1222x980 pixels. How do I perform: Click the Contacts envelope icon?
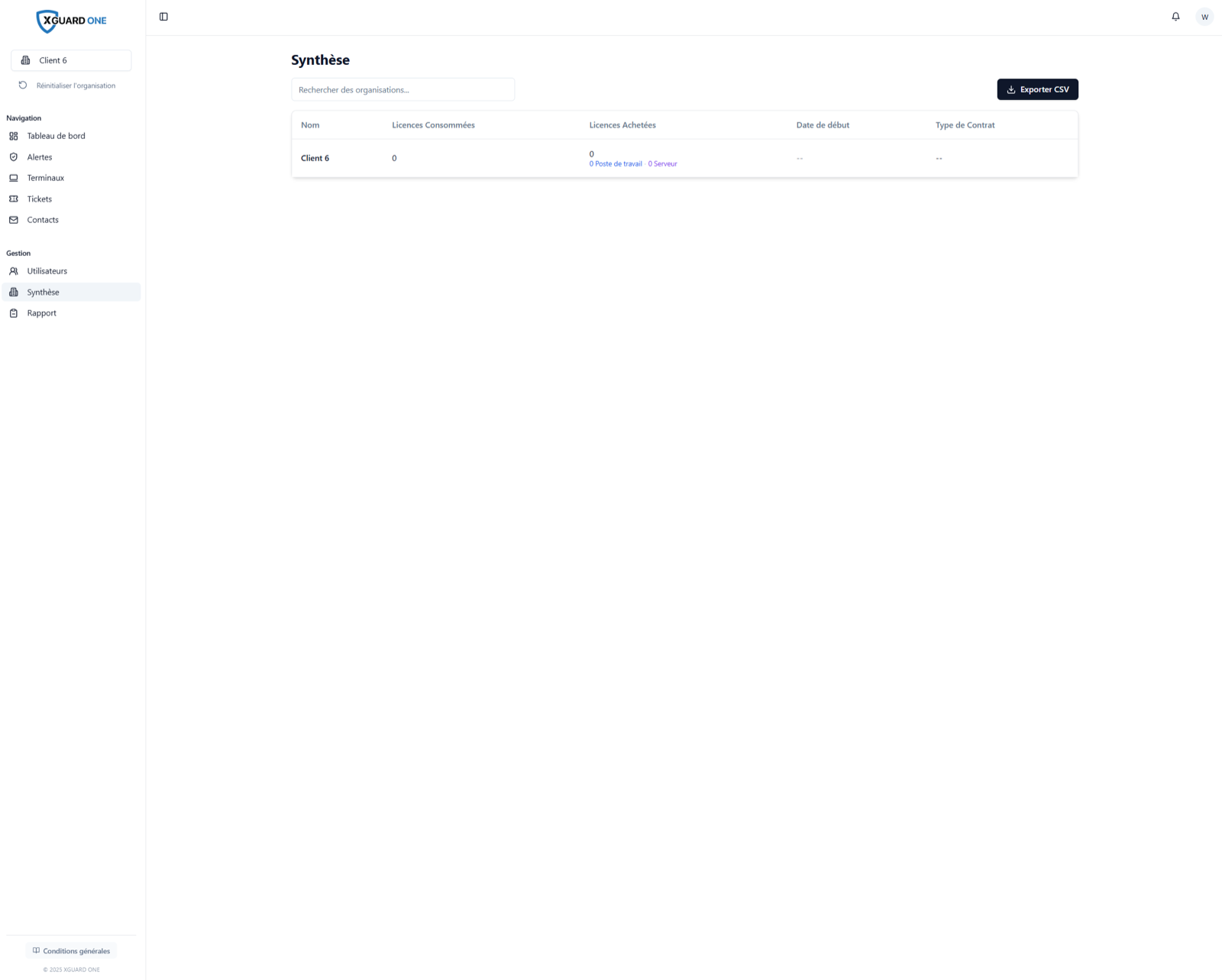(x=14, y=220)
